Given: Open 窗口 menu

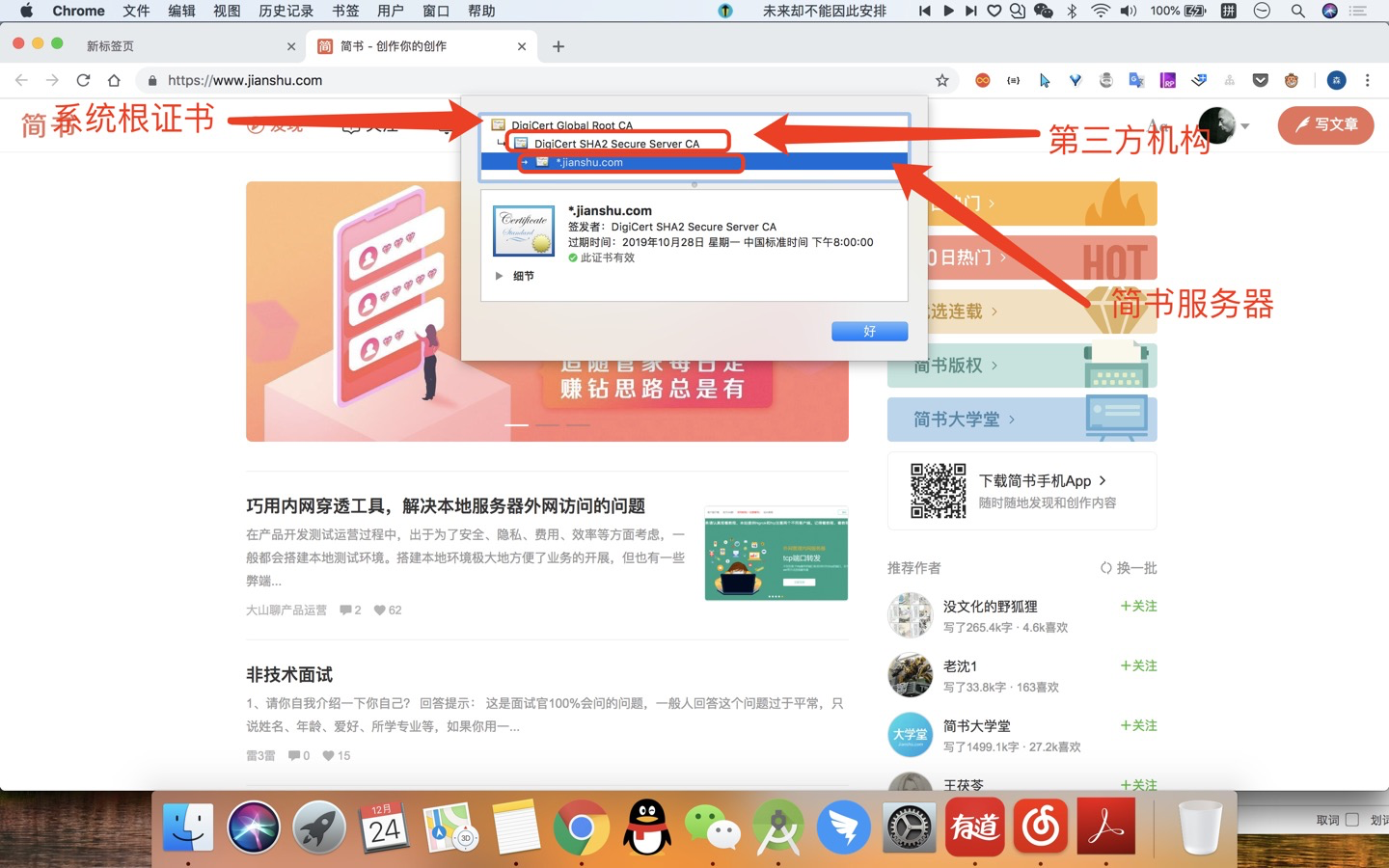Looking at the screenshot, I should click(x=436, y=11).
